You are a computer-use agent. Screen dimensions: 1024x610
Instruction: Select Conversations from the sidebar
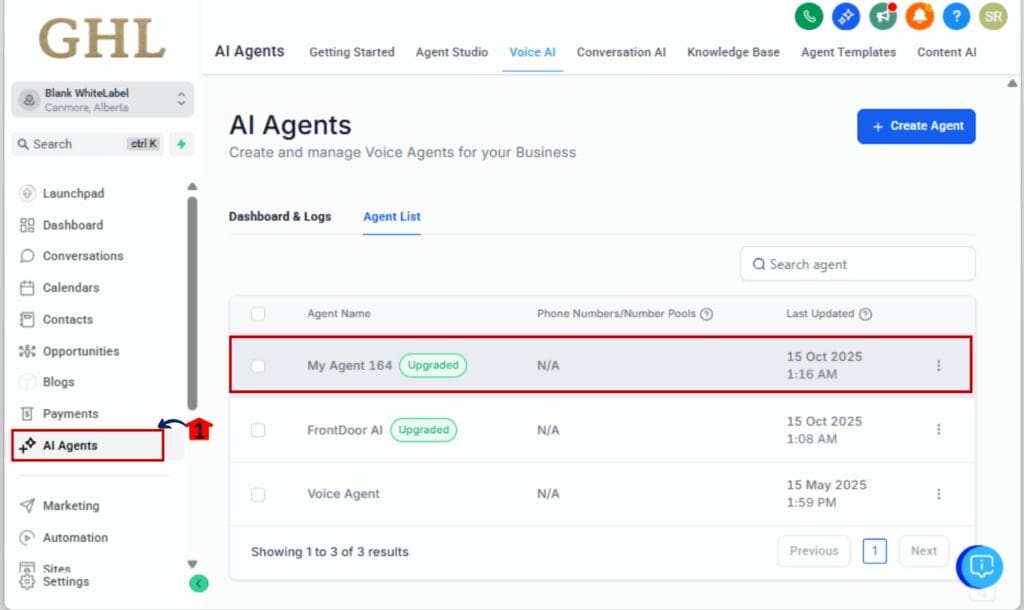(x=82, y=256)
